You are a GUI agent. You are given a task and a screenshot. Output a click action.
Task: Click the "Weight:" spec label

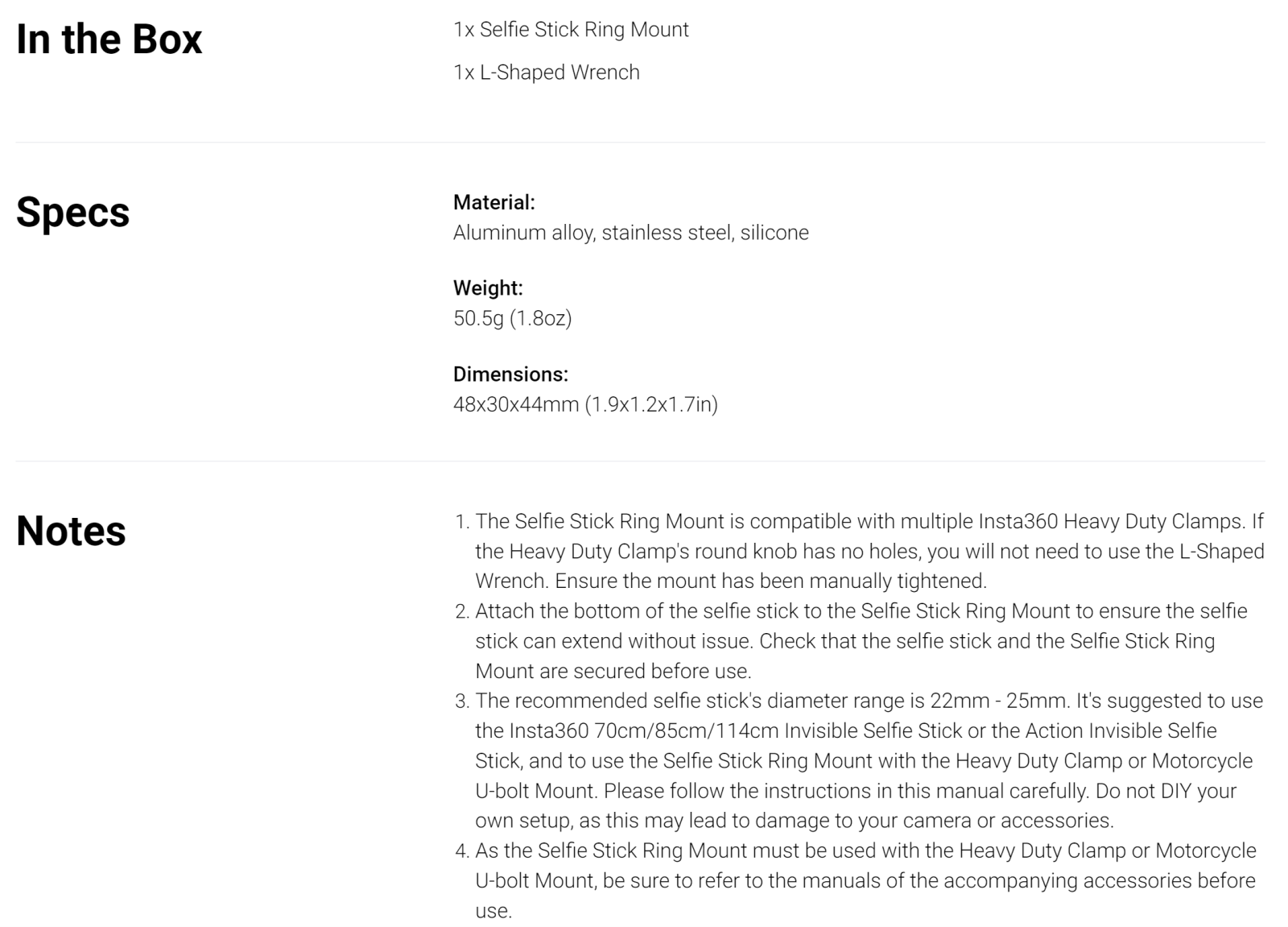coord(488,288)
